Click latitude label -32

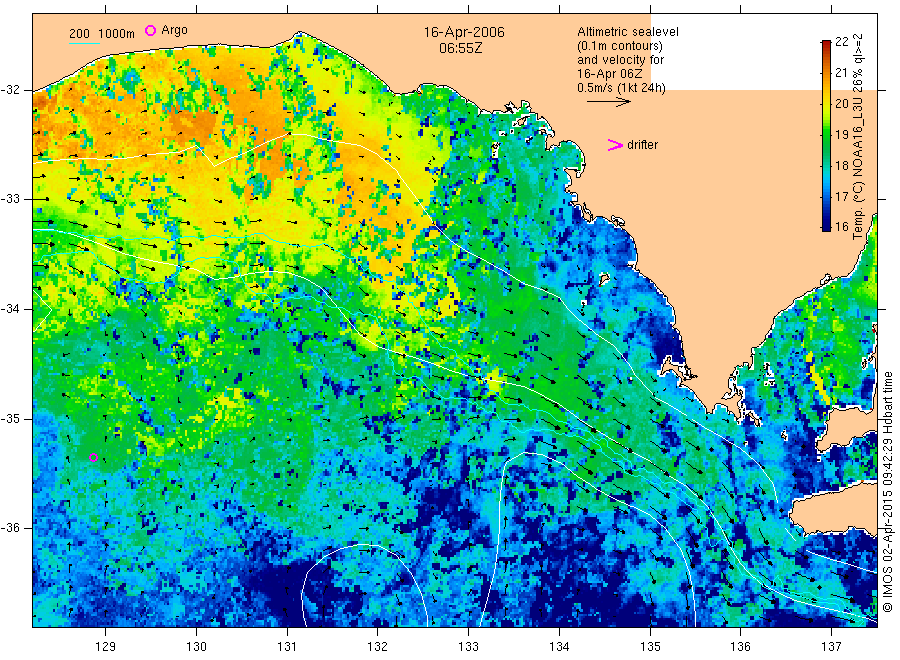[x=10, y=90]
